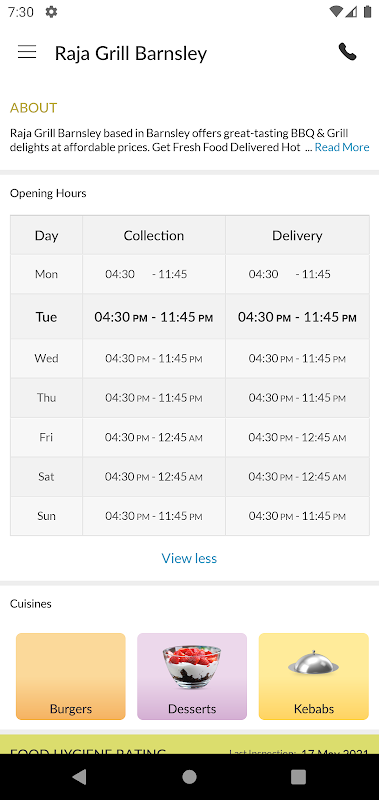Image resolution: width=379 pixels, height=800 pixels.
Task: Open settings gear in status bar
Action: [x=51, y=12]
